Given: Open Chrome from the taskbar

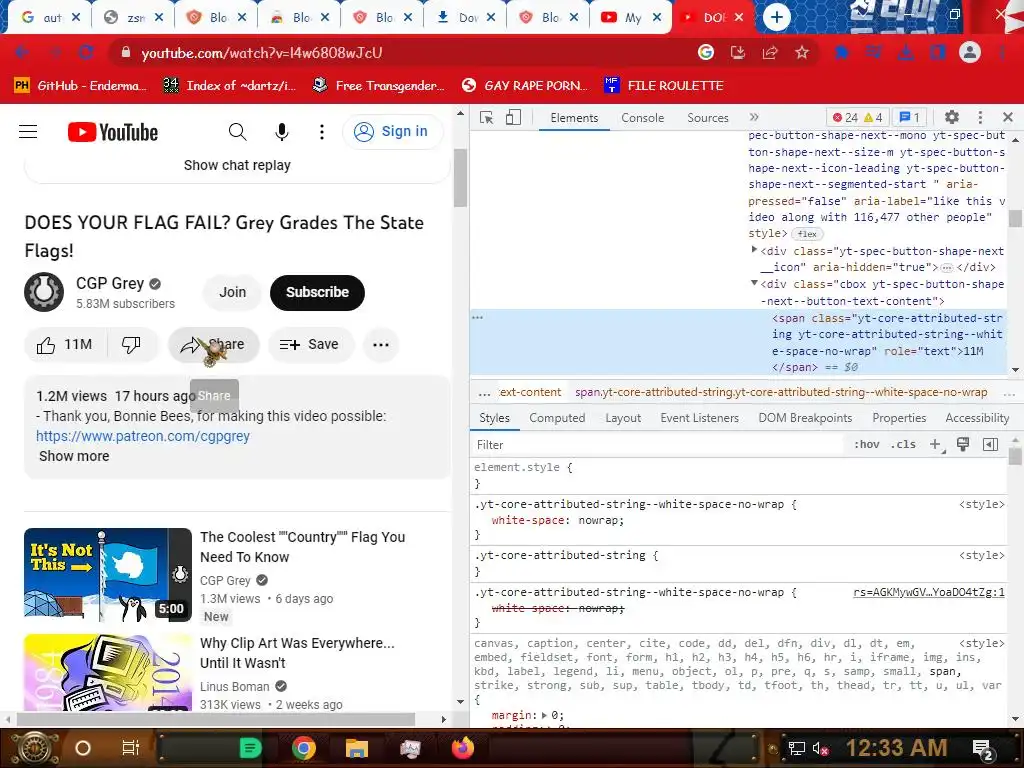Looking at the screenshot, I should pos(304,748).
